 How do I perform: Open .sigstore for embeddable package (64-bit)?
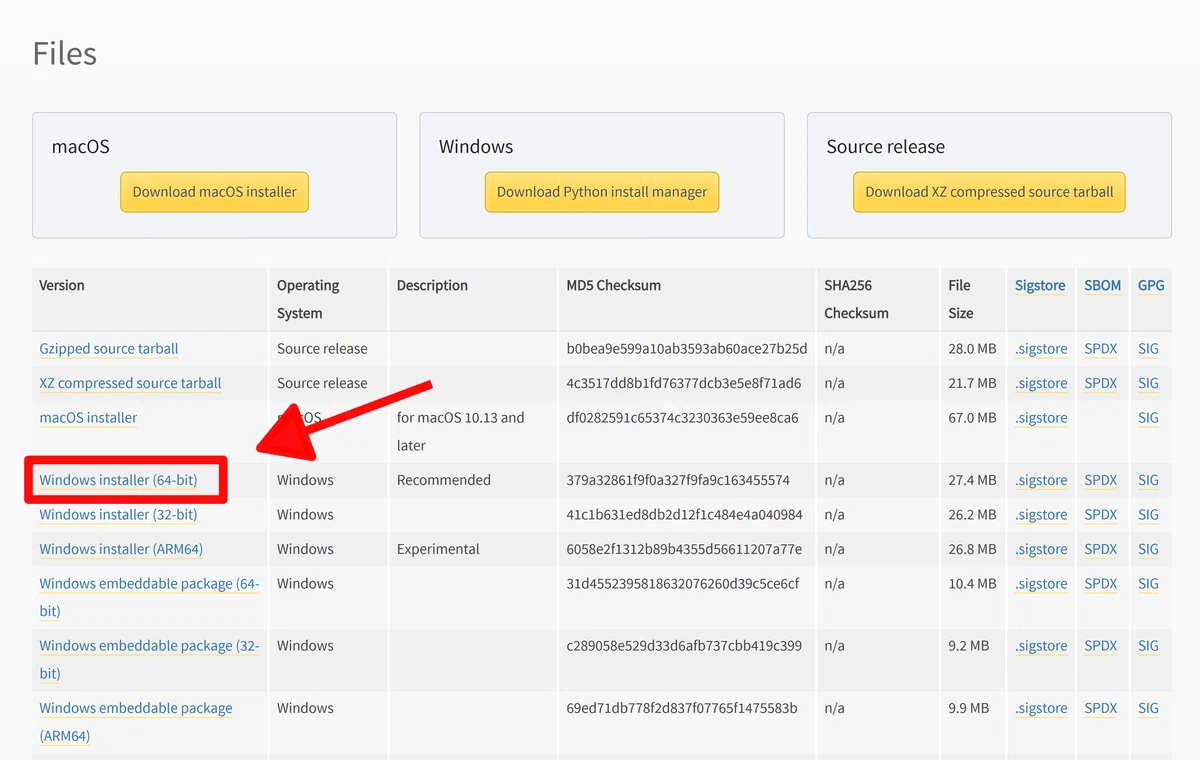pyautogui.click(x=1041, y=584)
